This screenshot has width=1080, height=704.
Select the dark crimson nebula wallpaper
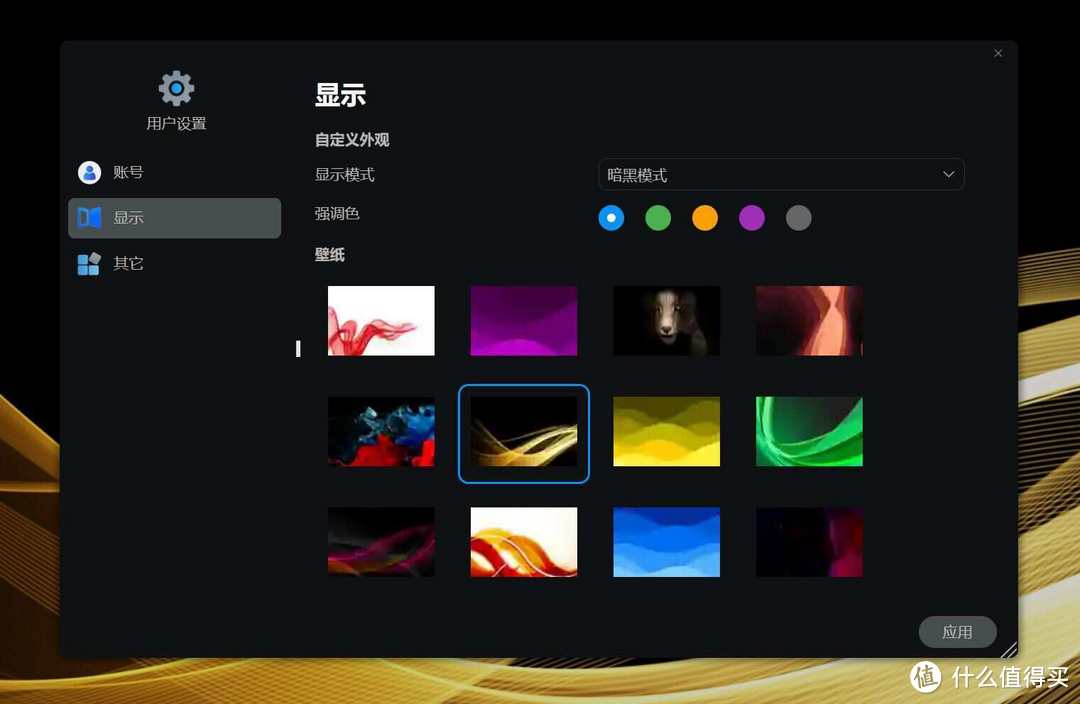coord(809,542)
